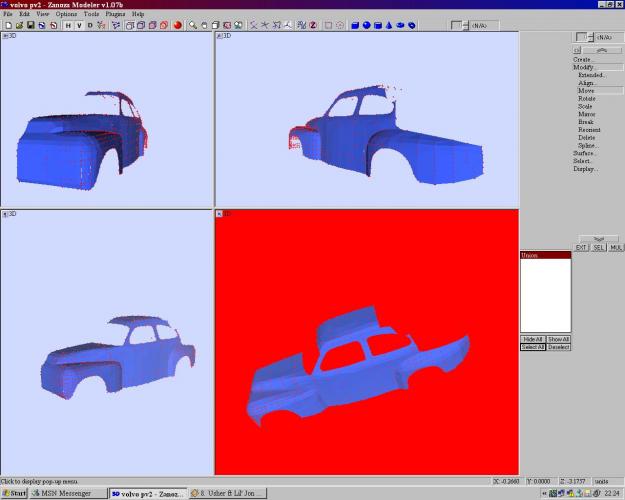The width and height of the screenshot is (625, 500).
Task: Select the magnifier zoom tool icon
Action: coord(193,25)
